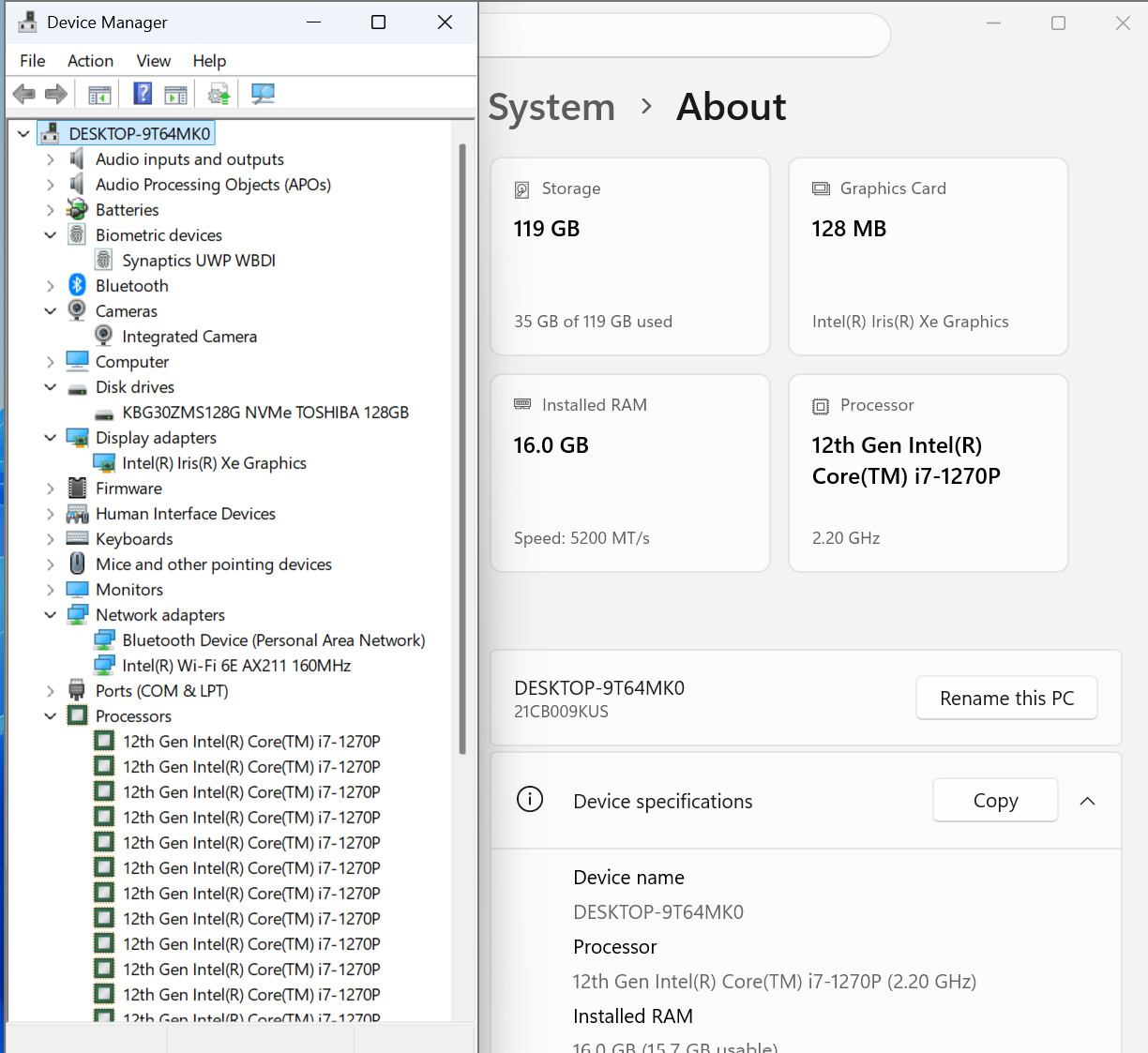This screenshot has height=1053, width=1148.
Task: Collapse the Processors category
Action: pyautogui.click(x=51, y=716)
